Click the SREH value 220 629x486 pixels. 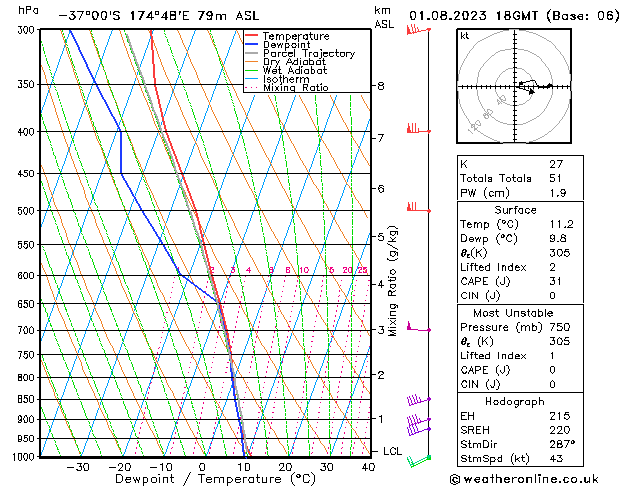click(x=560, y=430)
